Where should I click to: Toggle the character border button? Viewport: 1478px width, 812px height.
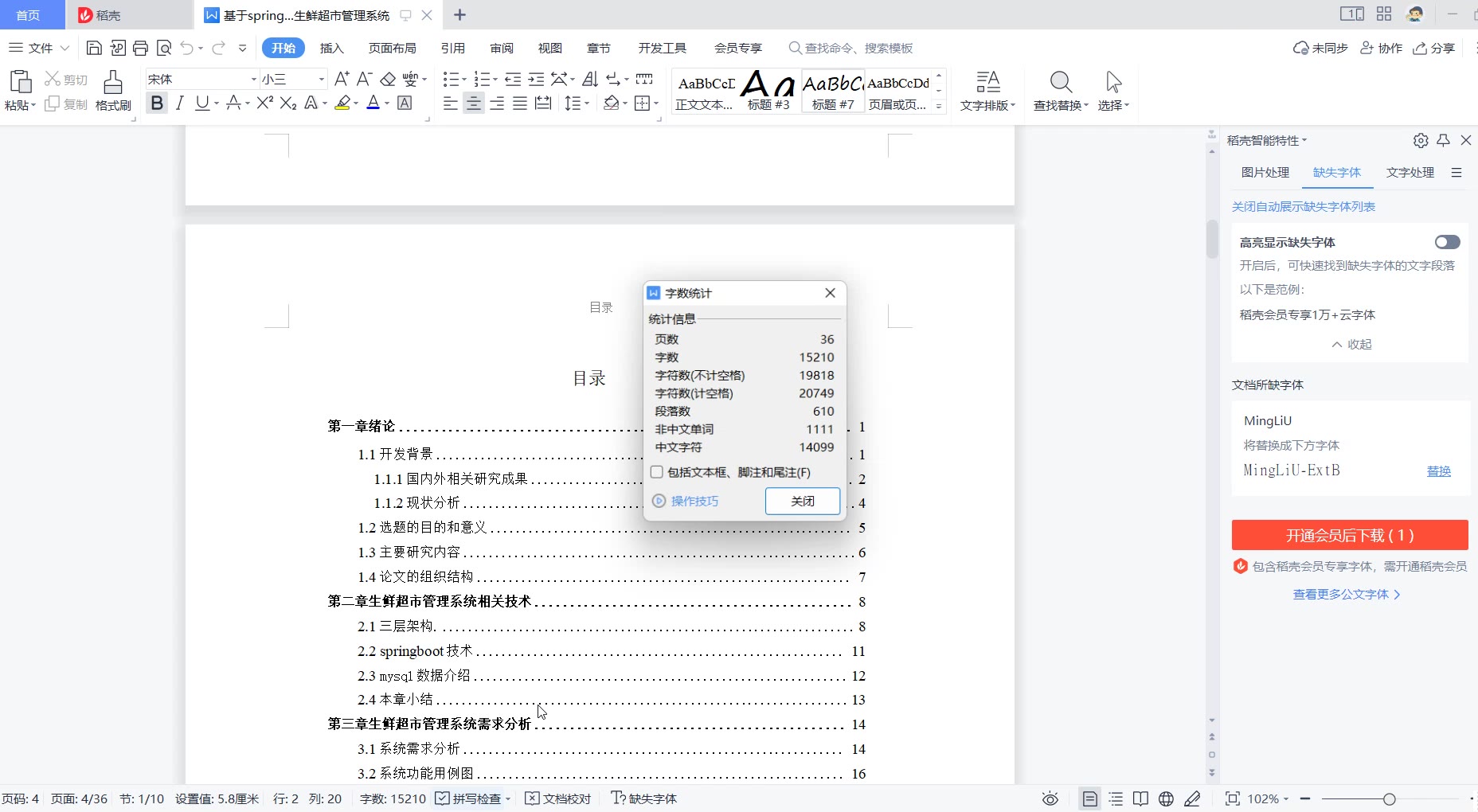(405, 103)
